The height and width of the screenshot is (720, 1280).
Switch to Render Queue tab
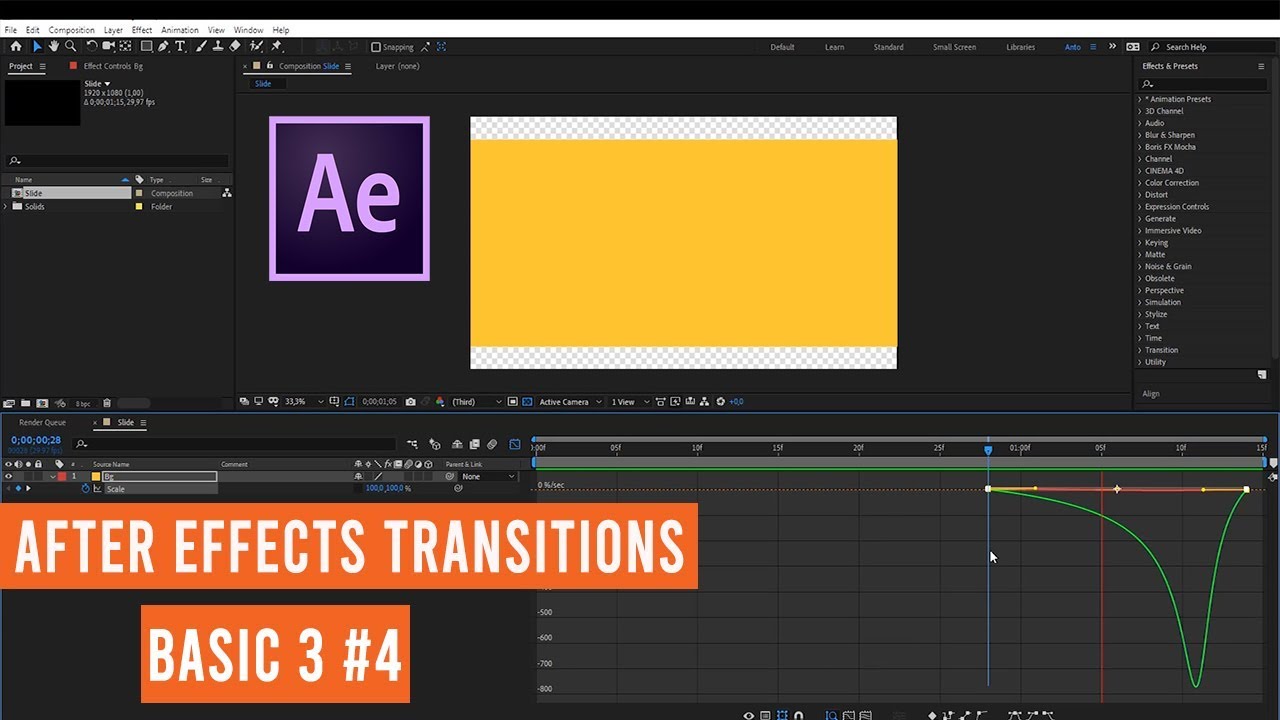(42, 423)
